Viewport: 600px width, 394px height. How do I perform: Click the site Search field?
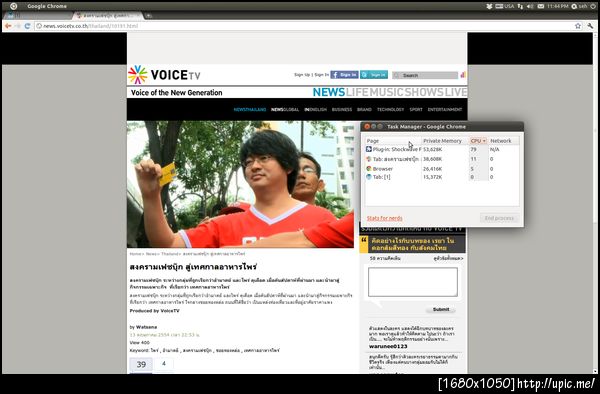pos(425,75)
